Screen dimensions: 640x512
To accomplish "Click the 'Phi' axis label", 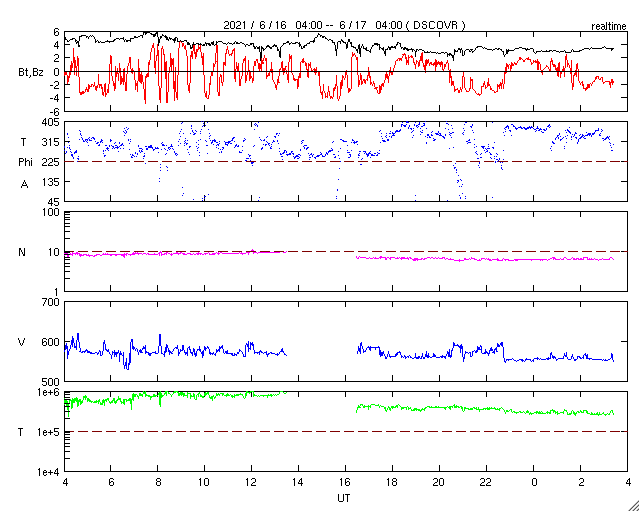I will pyautogui.click(x=25, y=162).
